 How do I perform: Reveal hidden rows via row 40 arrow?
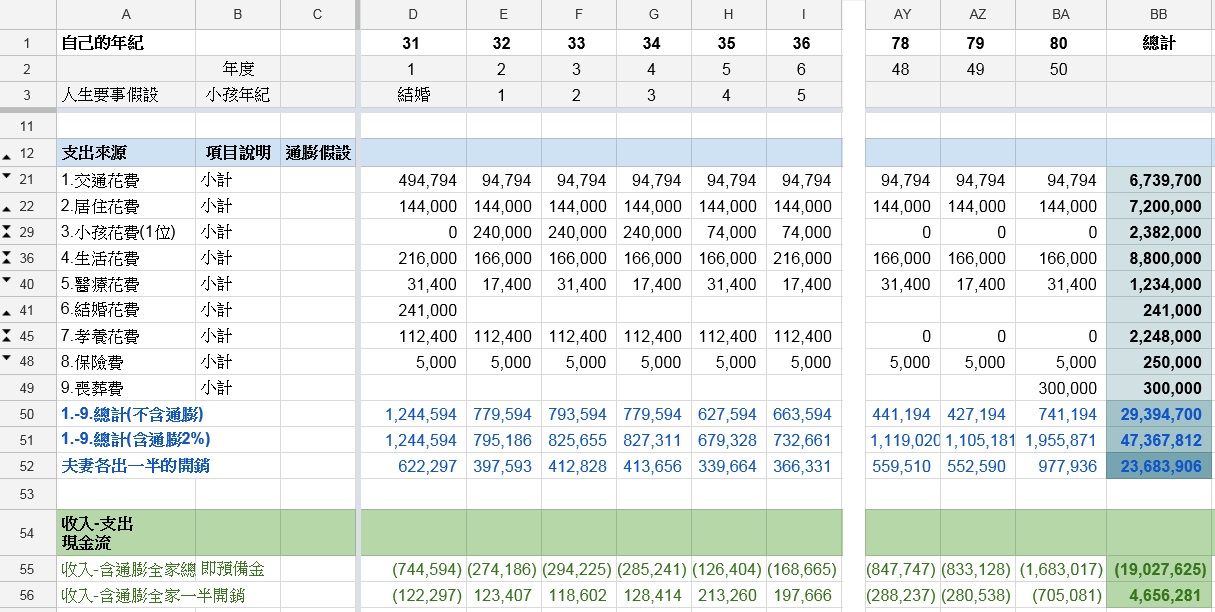pos(7,281)
